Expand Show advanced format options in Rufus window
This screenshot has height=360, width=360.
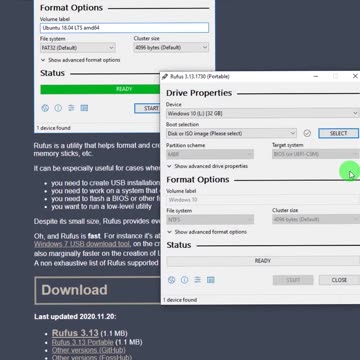point(207,232)
